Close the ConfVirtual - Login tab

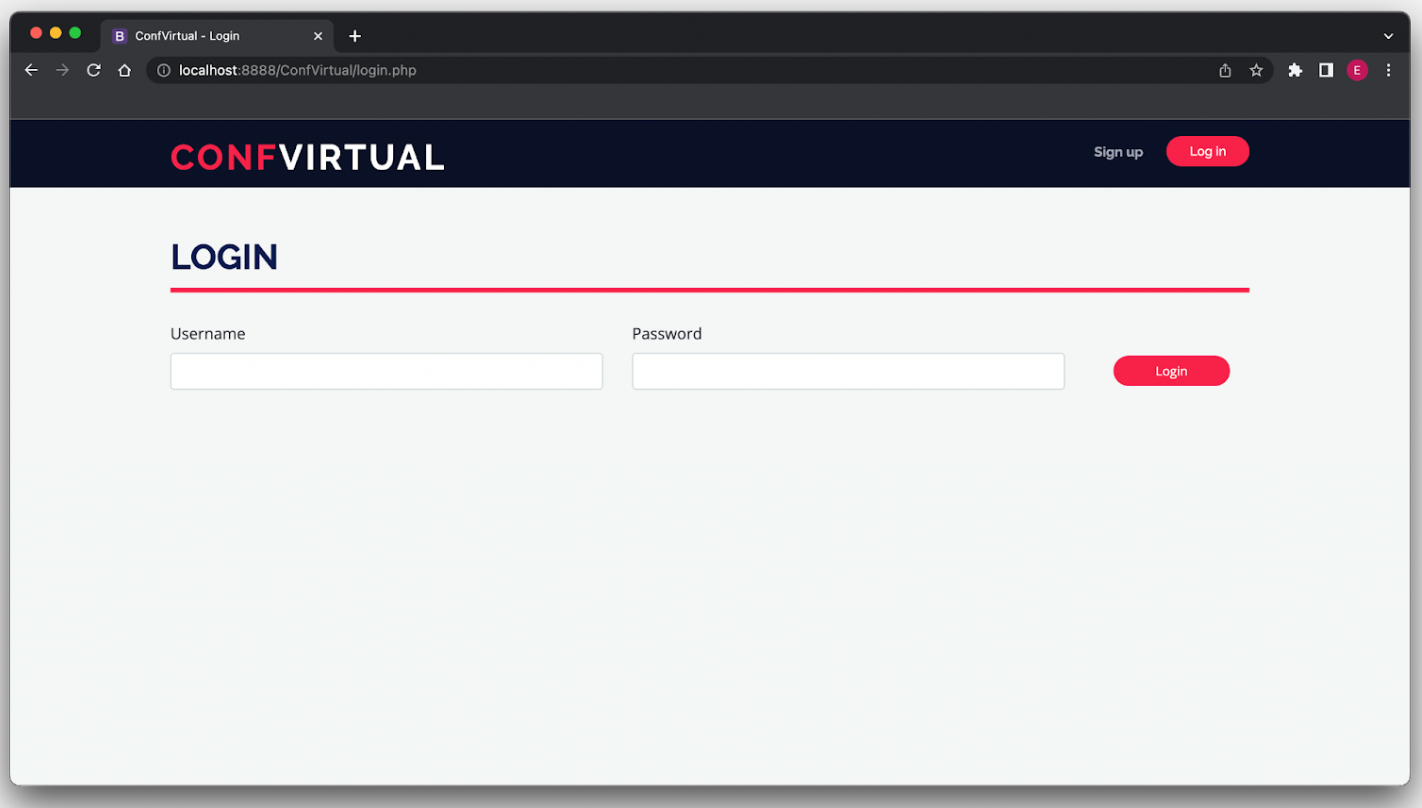(x=318, y=36)
